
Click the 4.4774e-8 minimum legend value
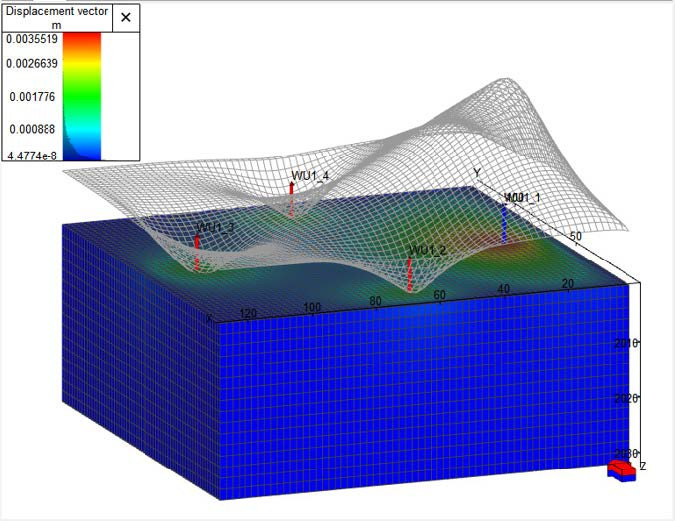(32, 154)
